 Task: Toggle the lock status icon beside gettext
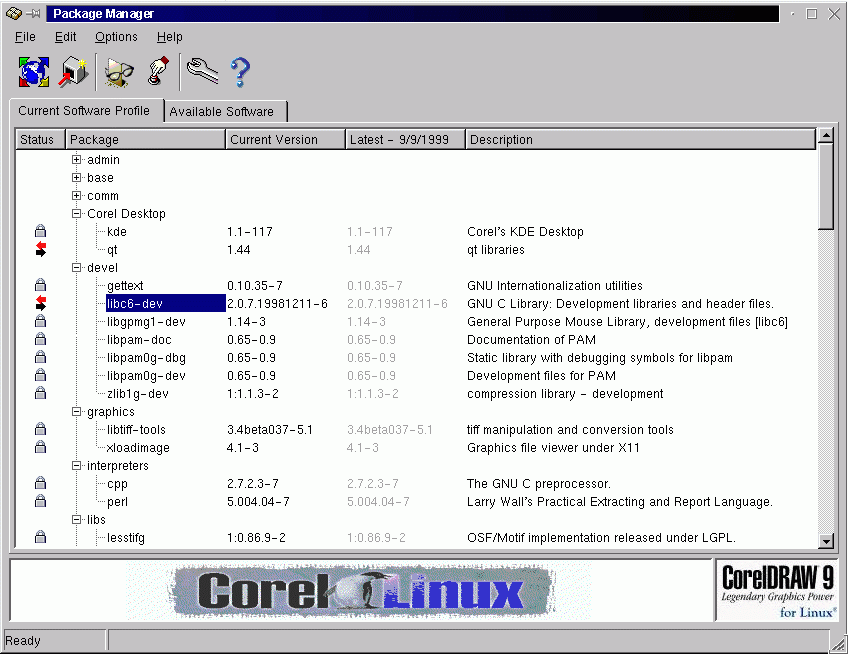click(x=40, y=286)
